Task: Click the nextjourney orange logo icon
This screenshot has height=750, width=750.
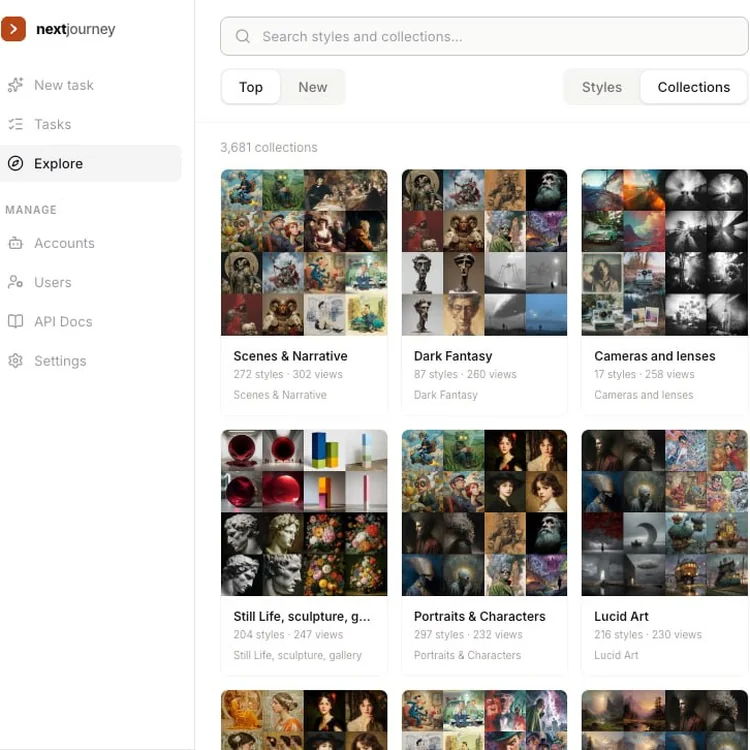Action: 13,29
